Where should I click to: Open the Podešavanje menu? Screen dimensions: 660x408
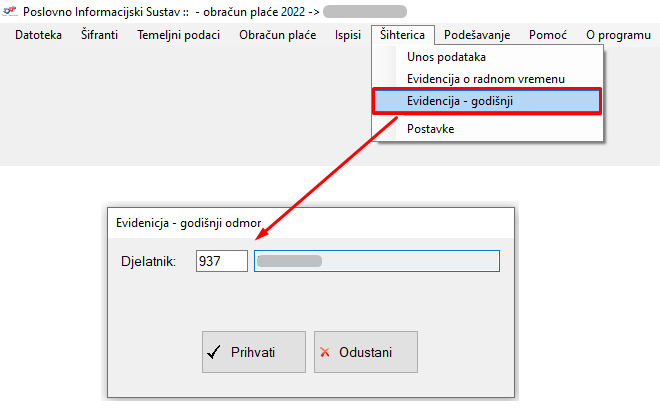477,35
